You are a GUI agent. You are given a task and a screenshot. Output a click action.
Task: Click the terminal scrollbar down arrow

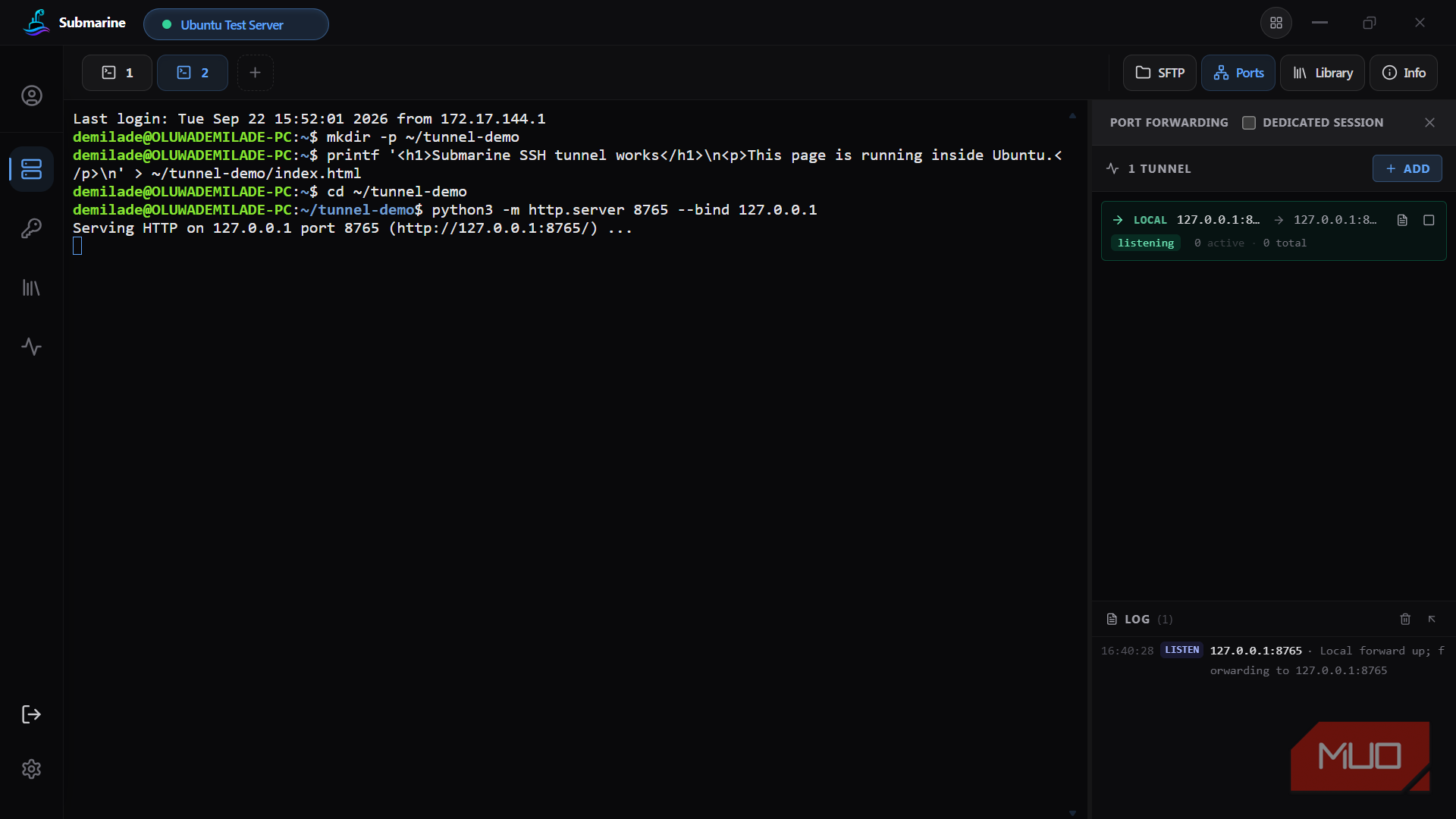click(1072, 813)
